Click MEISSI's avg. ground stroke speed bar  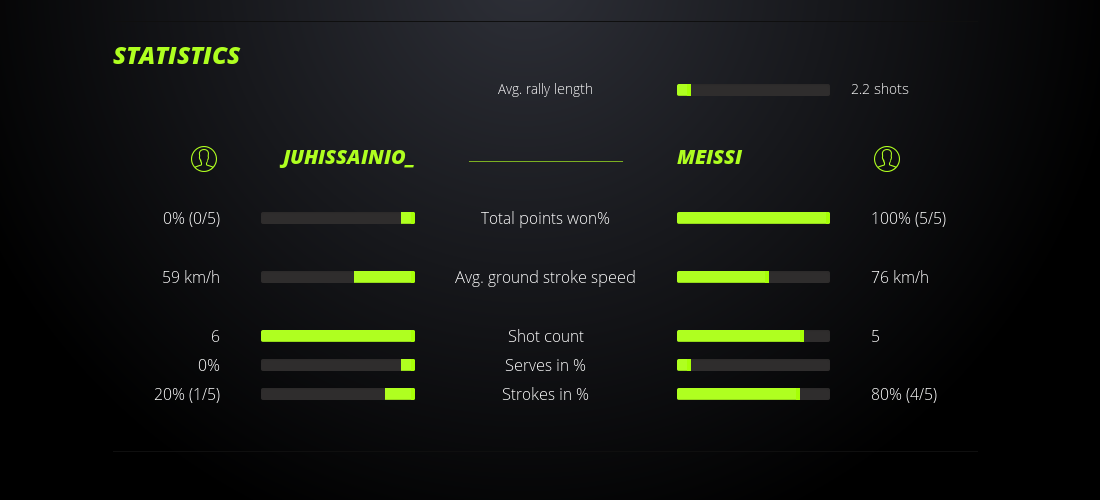coord(753,277)
